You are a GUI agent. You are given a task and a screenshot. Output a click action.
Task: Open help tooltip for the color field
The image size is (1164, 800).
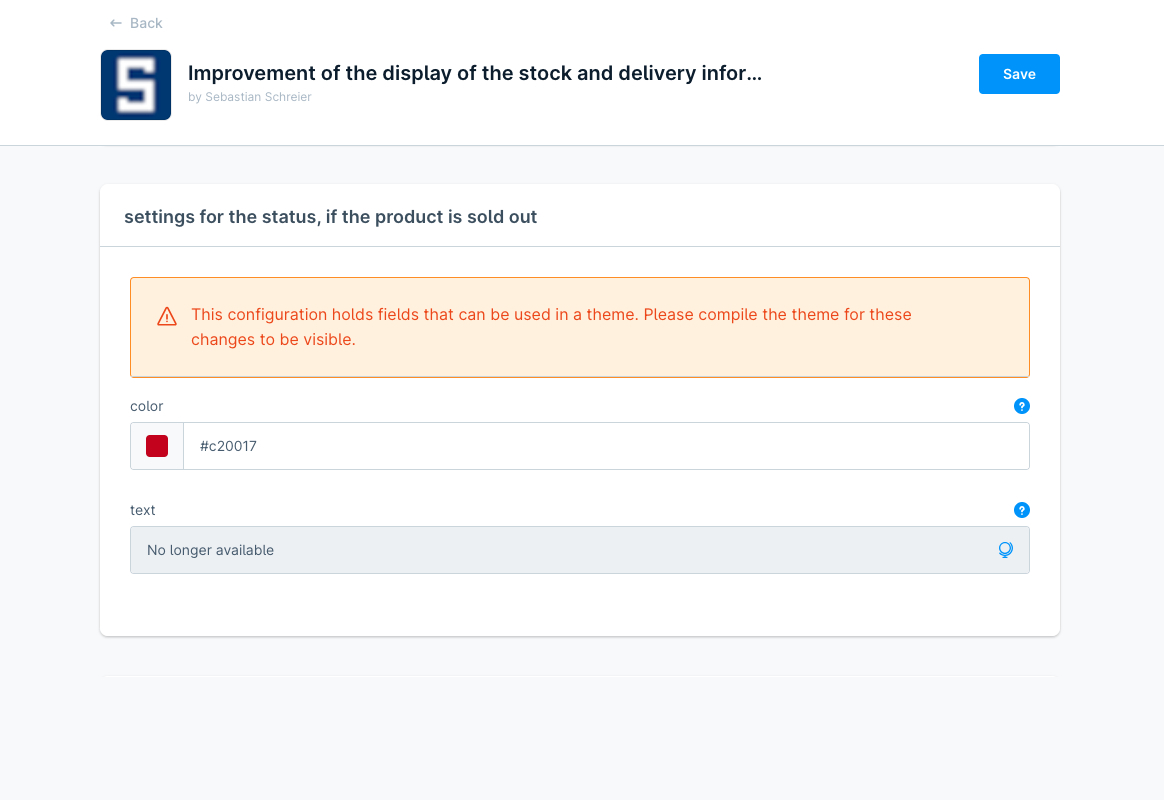pos(1021,406)
